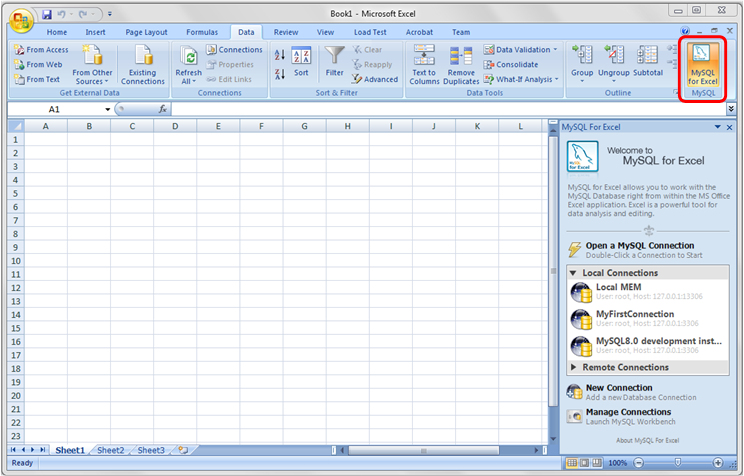Open the Load Test ribbon tab
The height and width of the screenshot is (476, 744).
pos(370,32)
